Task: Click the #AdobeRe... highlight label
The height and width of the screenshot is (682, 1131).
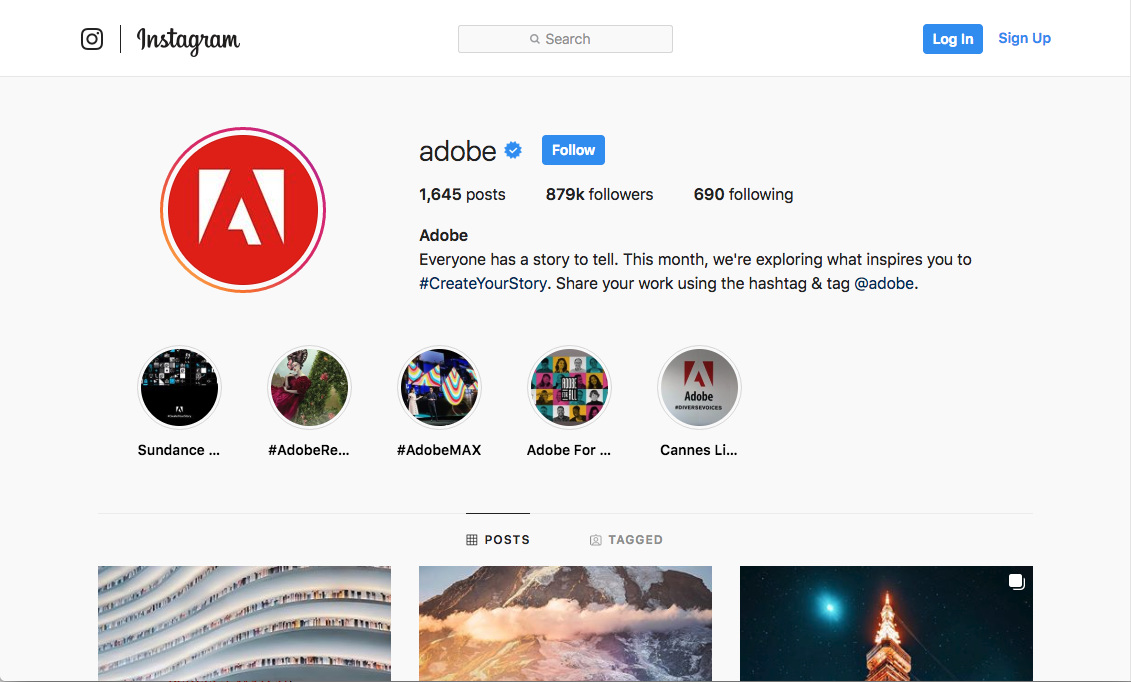Action: (x=309, y=450)
